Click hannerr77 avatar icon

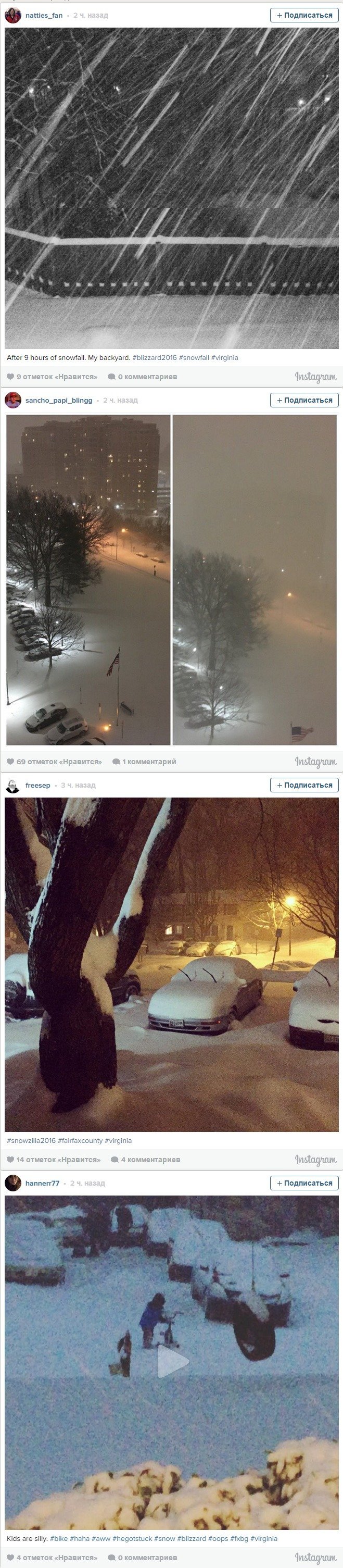coord(13,1183)
